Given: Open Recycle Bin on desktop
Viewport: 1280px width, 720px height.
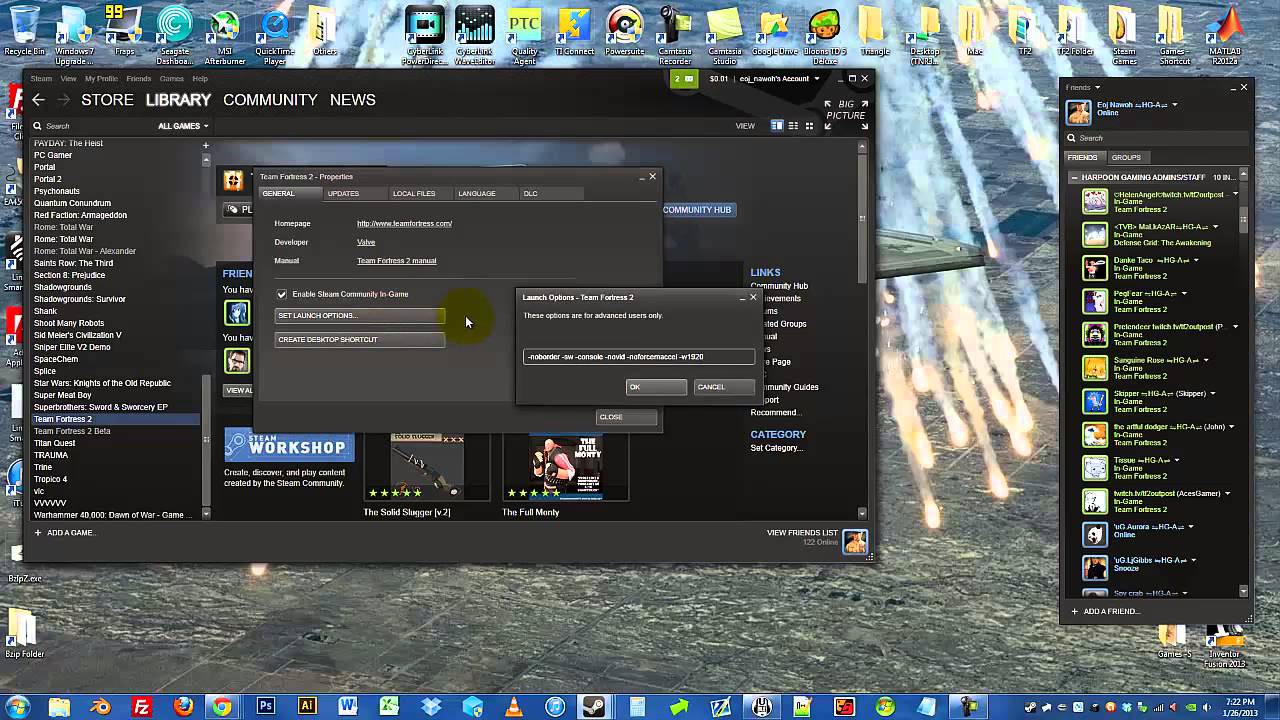Looking at the screenshot, I should [24, 30].
